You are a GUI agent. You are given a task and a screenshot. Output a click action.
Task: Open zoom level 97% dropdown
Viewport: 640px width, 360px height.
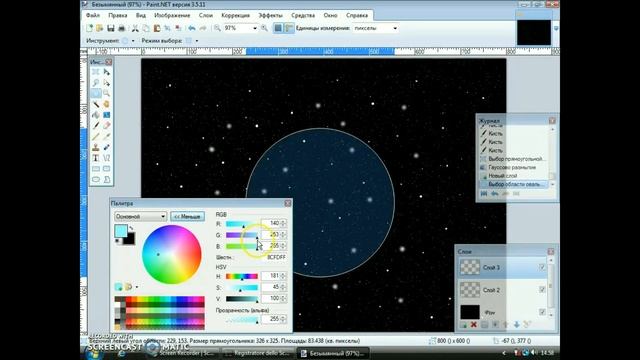pyautogui.click(x=255, y=28)
